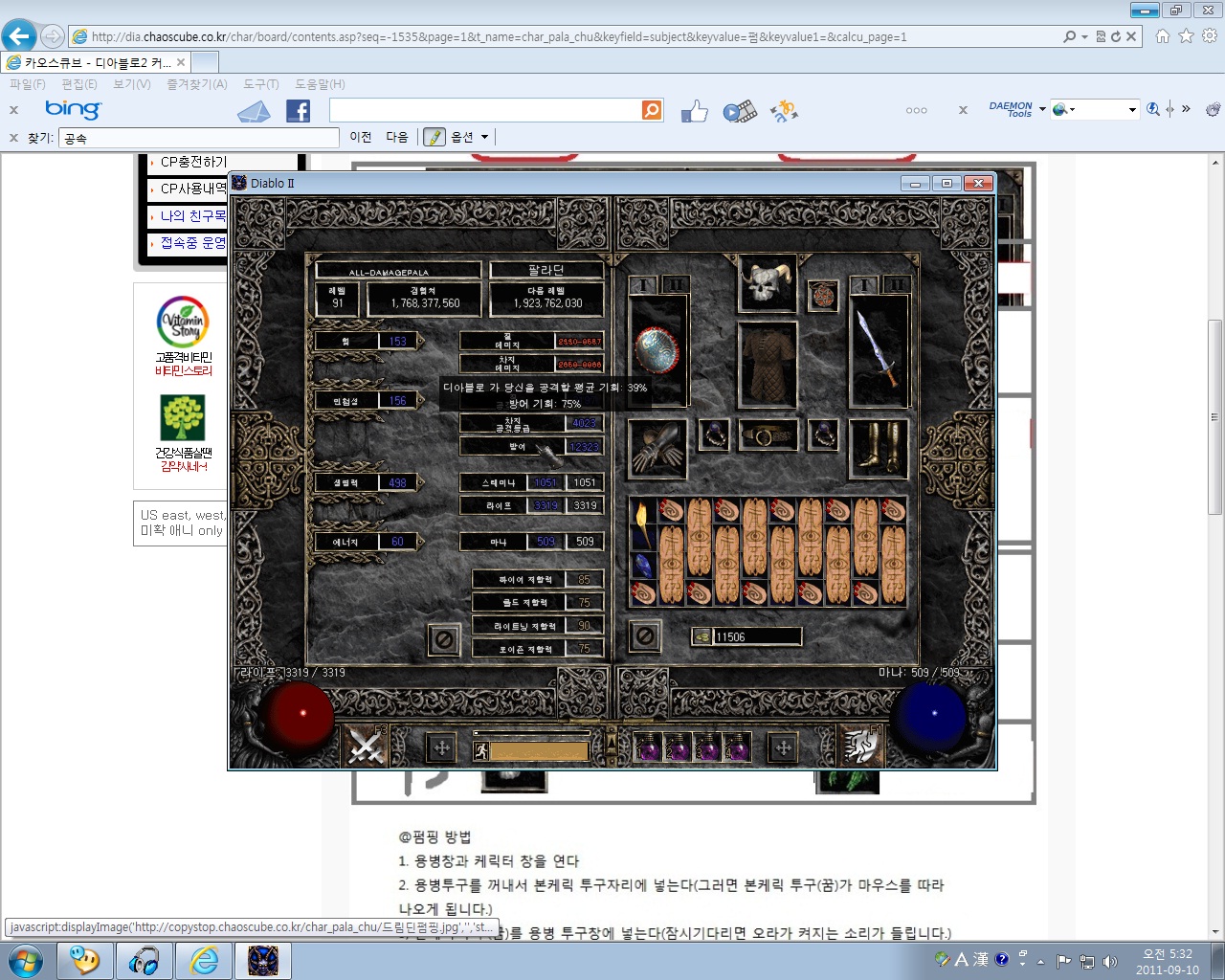Select the right skill icon marked F1
The image size is (1225, 980).
point(859,746)
